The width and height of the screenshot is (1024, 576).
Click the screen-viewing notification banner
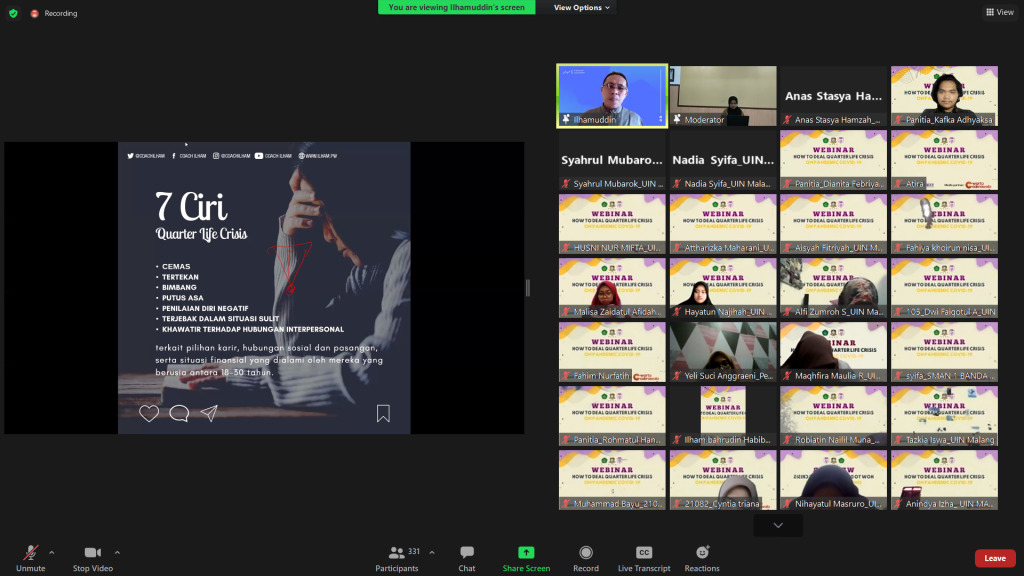(x=456, y=7)
